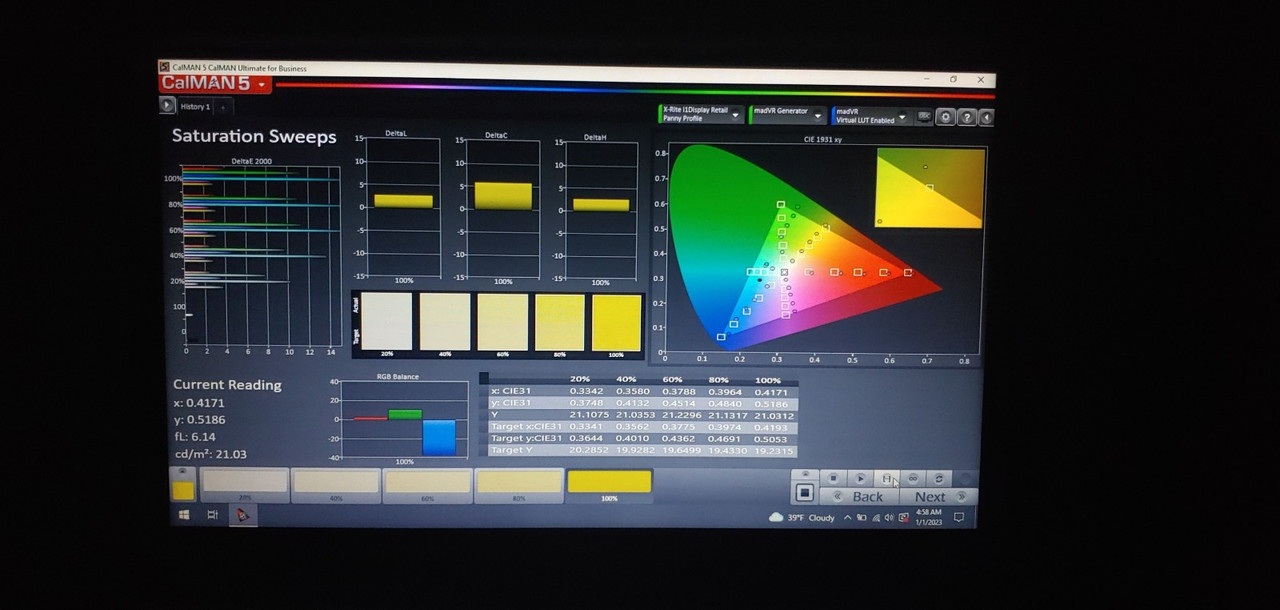Click the 'Y' value 21.0312 cell

(774, 415)
